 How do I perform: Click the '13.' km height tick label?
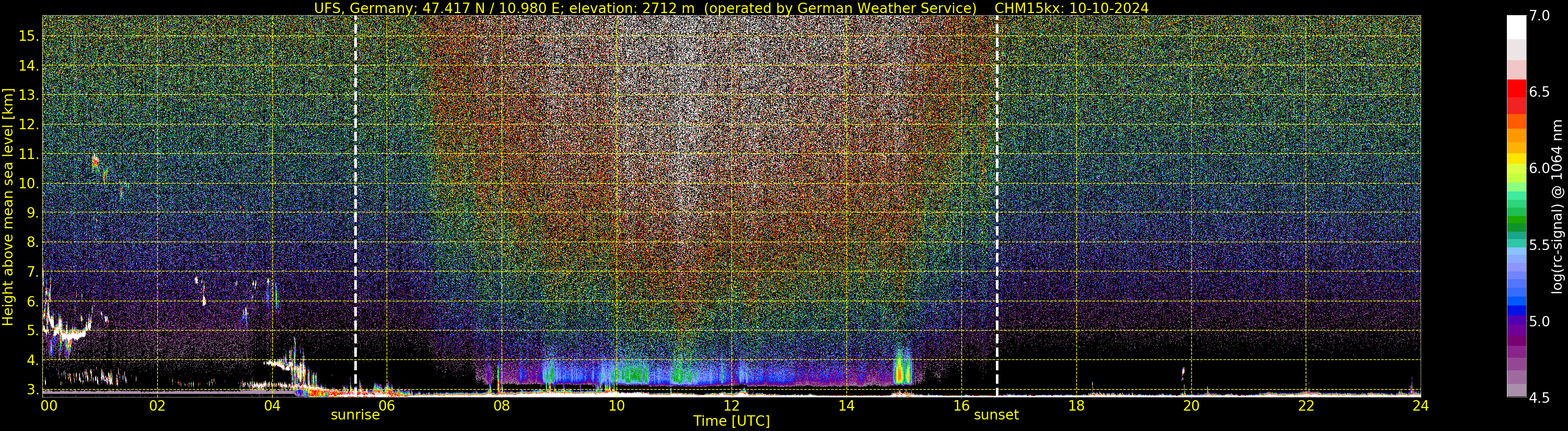[28, 95]
